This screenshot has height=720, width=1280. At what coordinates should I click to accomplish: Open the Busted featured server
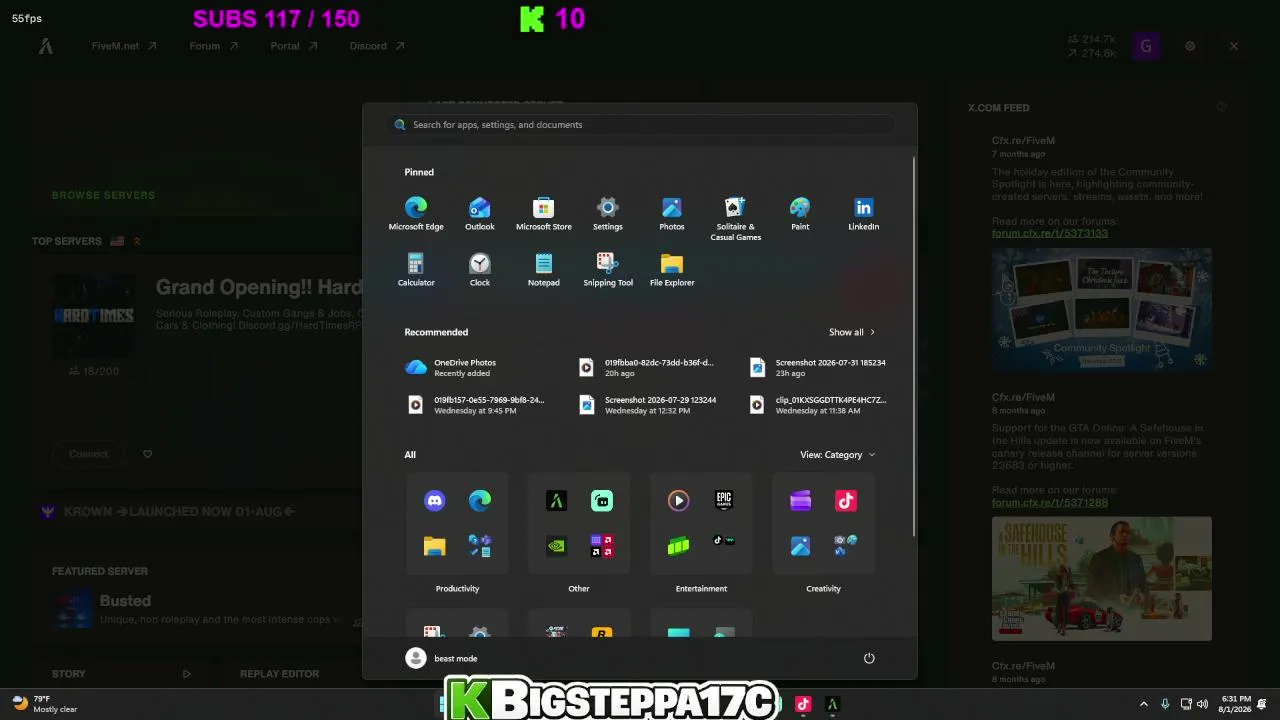tap(125, 601)
